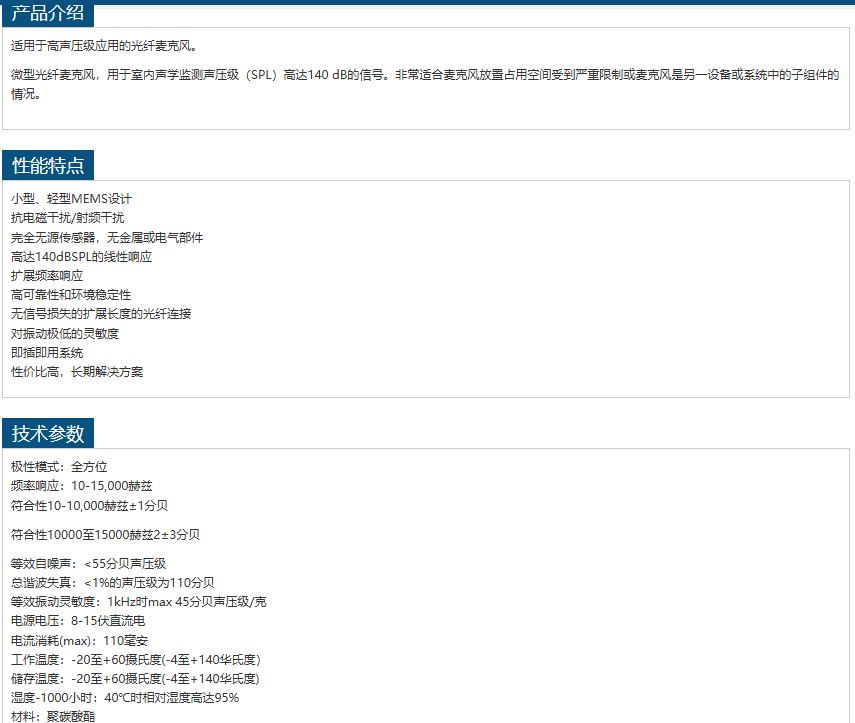This screenshot has height=723, width=855.
Task: Click the paragraph starting with 微型光纤麦克风
Action: [425, 75]
